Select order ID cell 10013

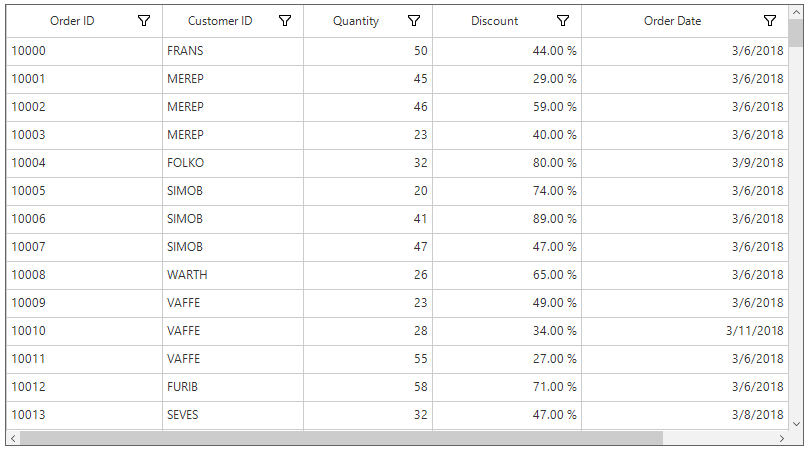pos(84,415)
